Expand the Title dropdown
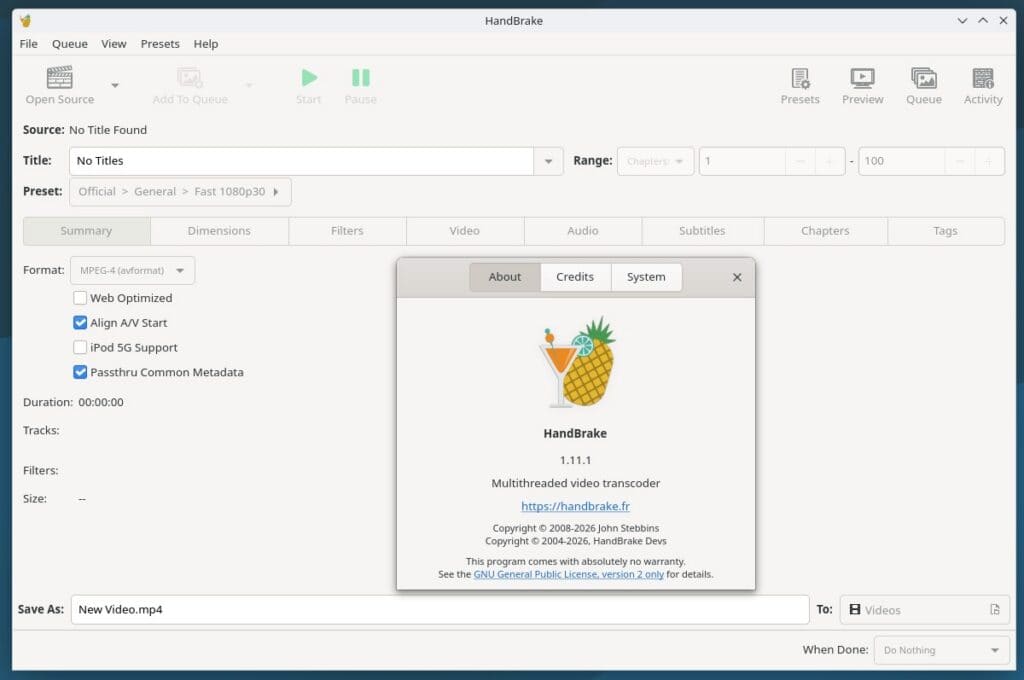 547,160
